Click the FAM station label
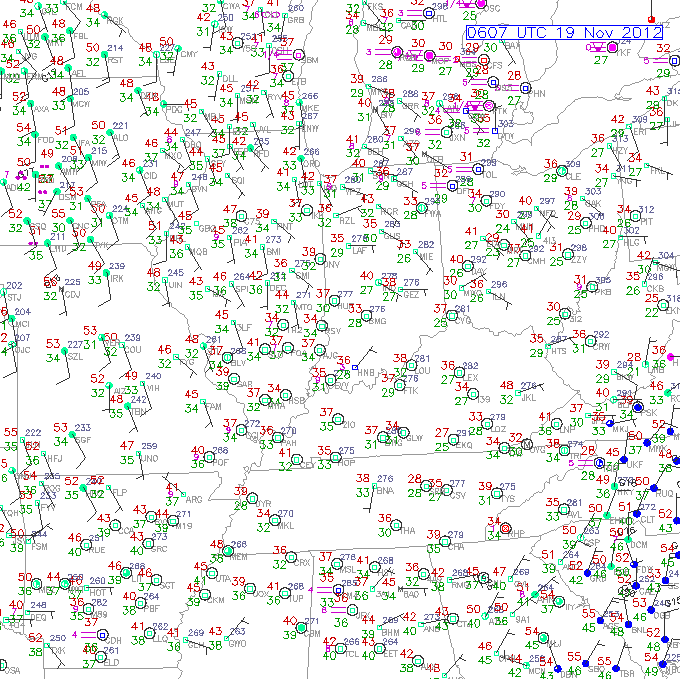 pyautogui.click(x=213, y=407)
